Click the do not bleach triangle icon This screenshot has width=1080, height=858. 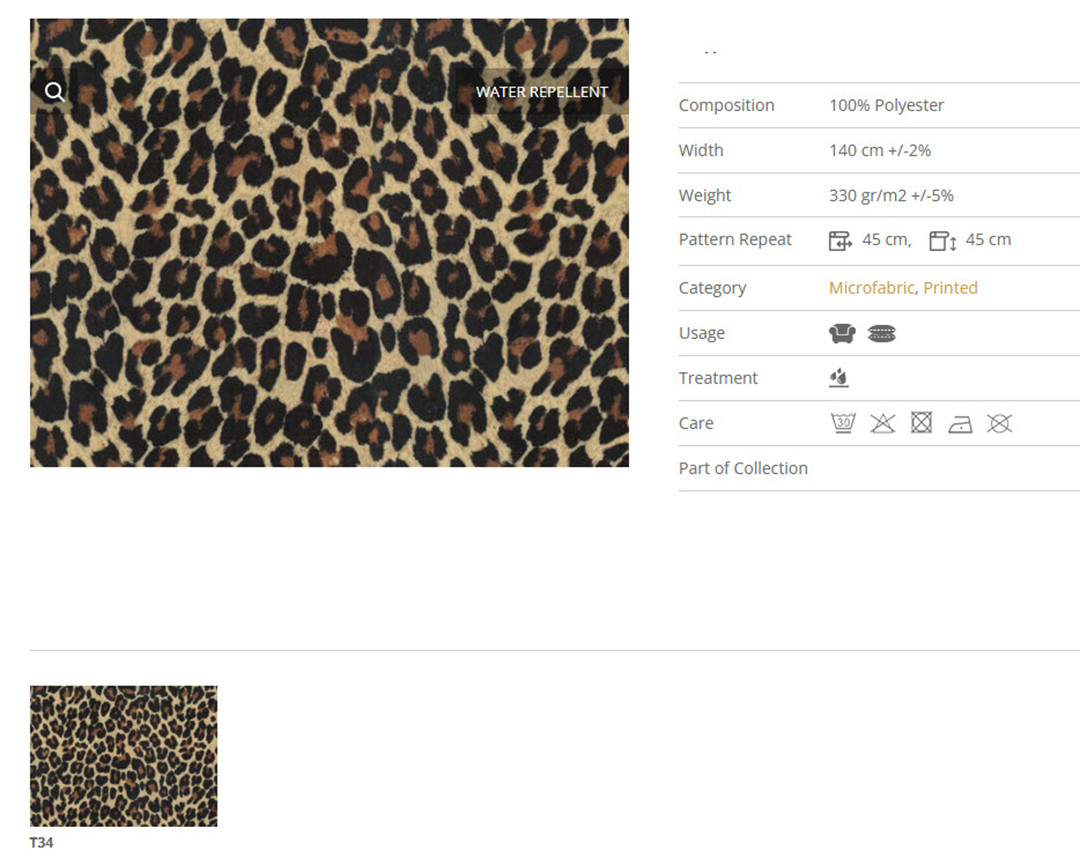tap(882, 423)
